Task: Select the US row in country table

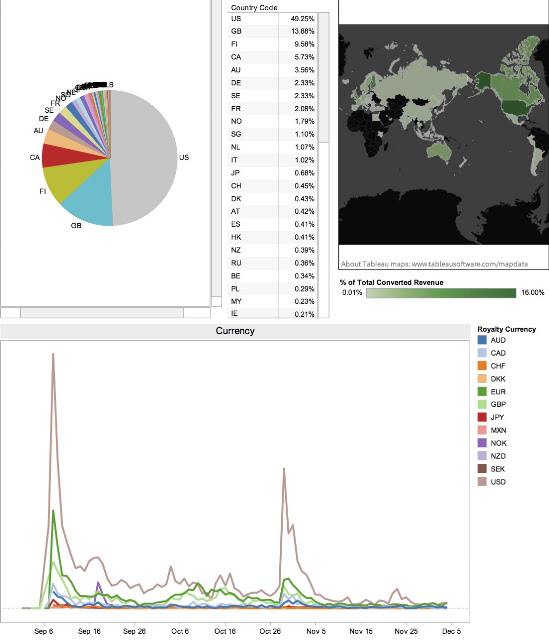Action: pyautogui.click(x=272, y=18)
